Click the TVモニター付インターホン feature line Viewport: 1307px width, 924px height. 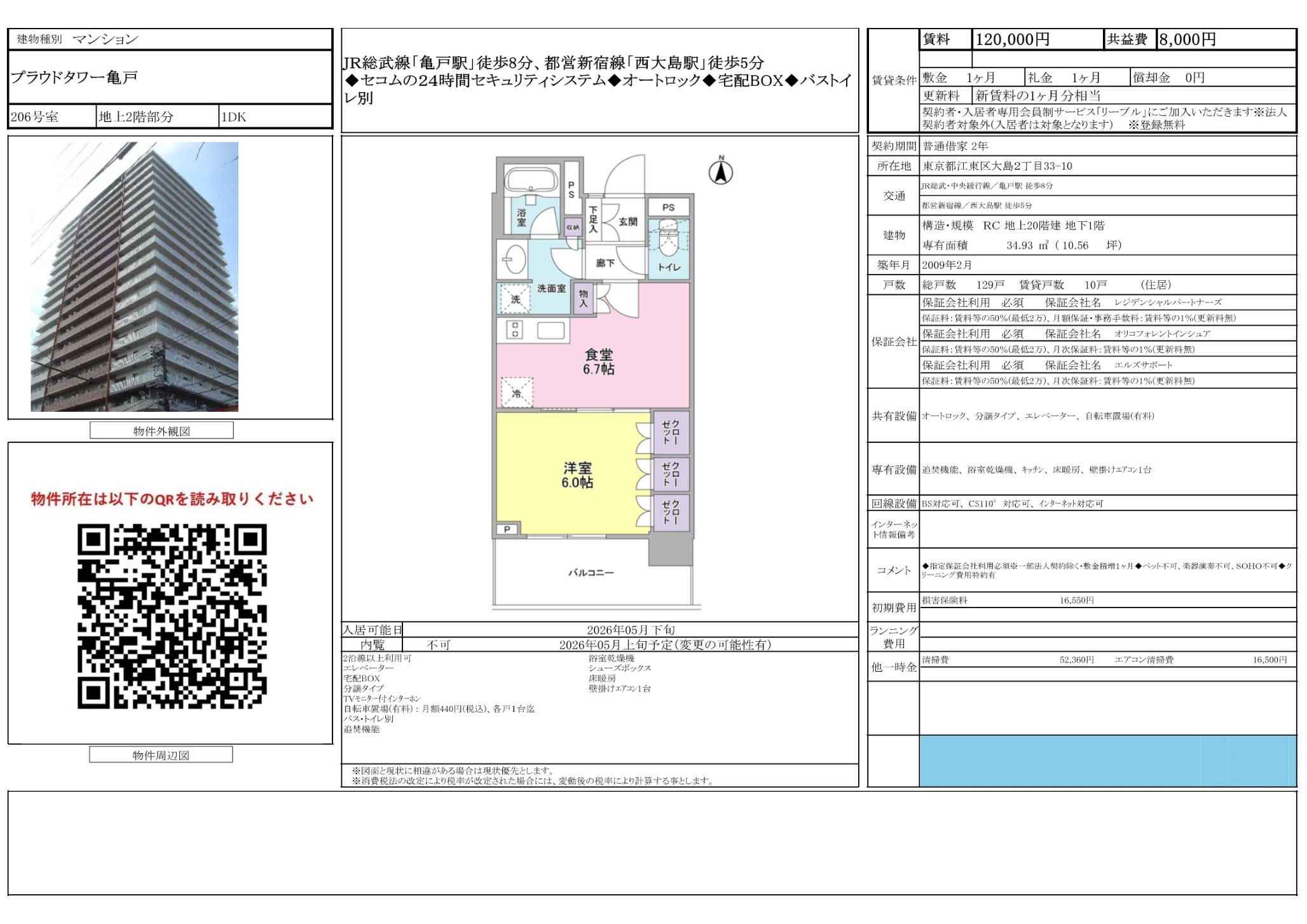pyautogui.click(x=382, y=699)
